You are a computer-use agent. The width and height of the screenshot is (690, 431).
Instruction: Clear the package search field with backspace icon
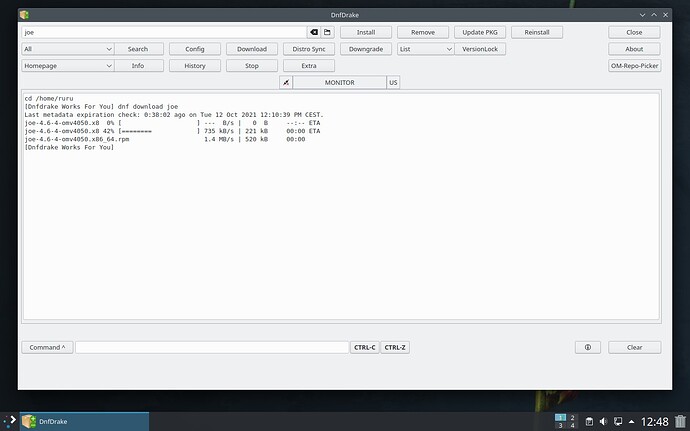[314, 32]
